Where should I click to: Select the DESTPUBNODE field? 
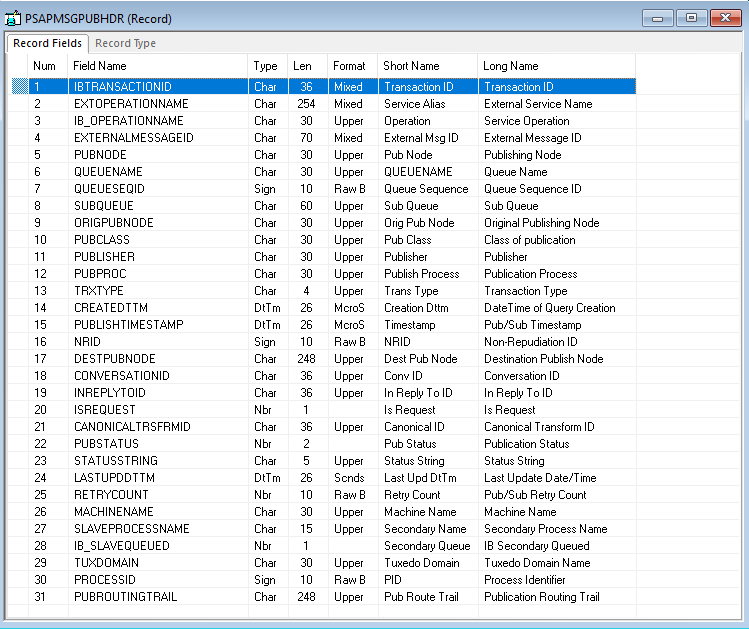pos(115,359)
